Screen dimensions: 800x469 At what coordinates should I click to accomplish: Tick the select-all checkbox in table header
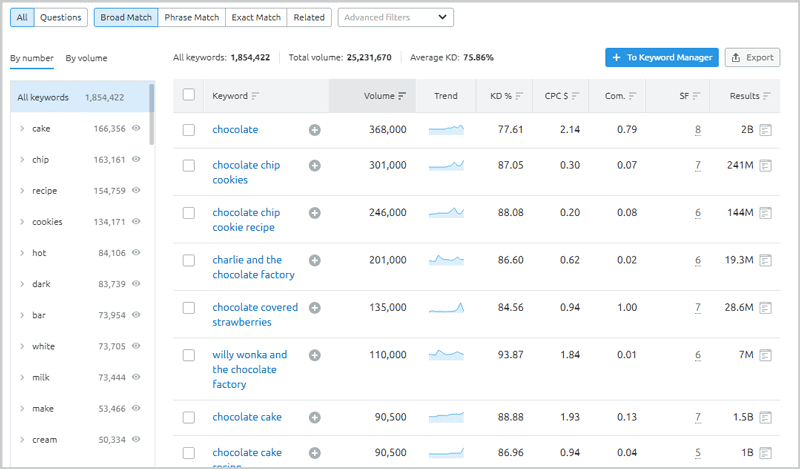(189, 96)
